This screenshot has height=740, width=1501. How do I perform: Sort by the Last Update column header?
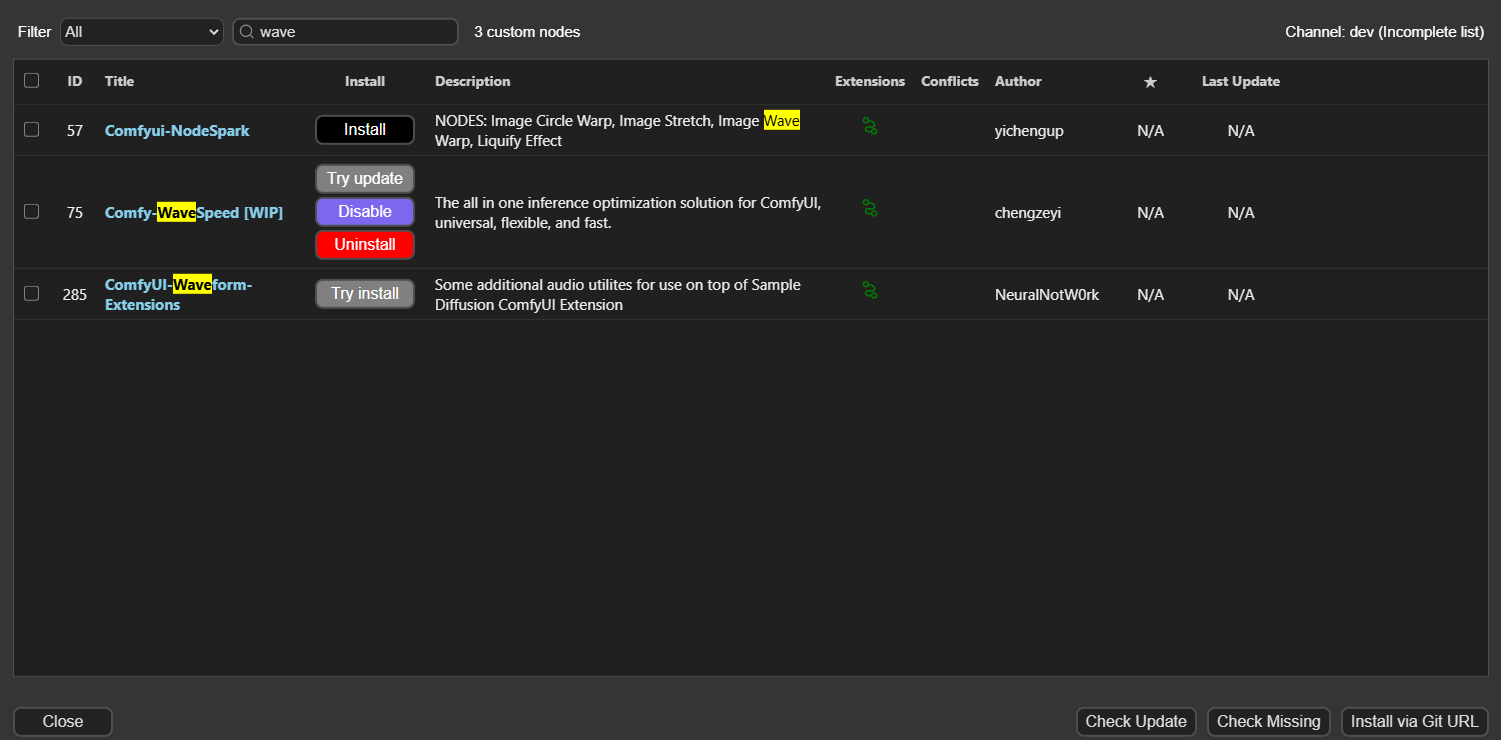[x=1241, y=81]
